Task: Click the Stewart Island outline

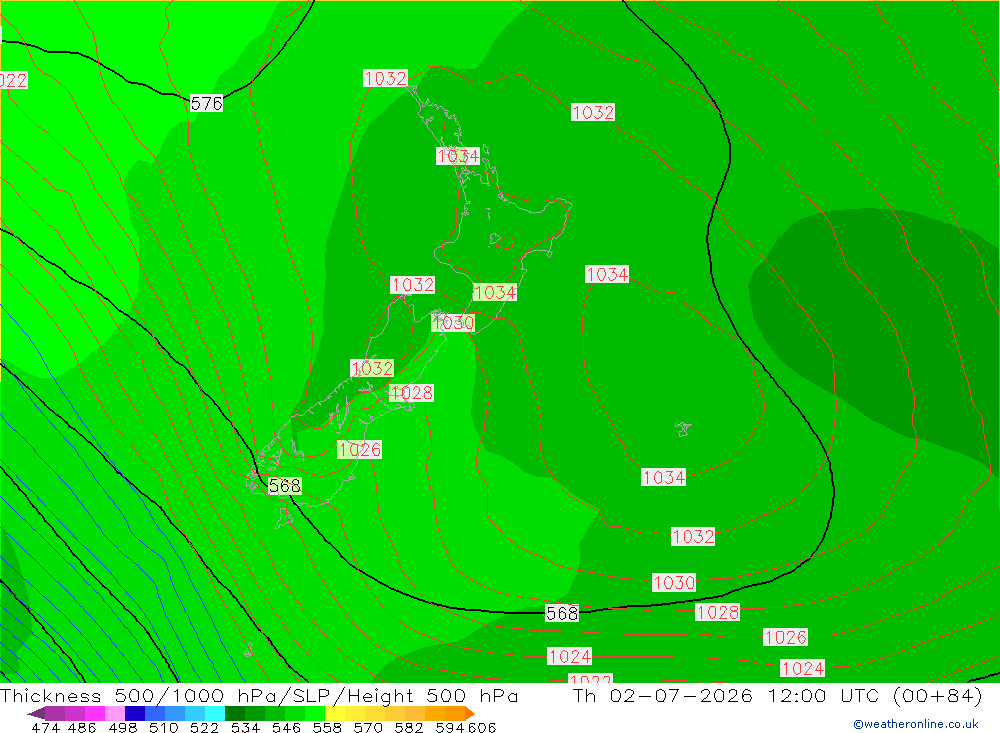Action: [x=284, y=518]
